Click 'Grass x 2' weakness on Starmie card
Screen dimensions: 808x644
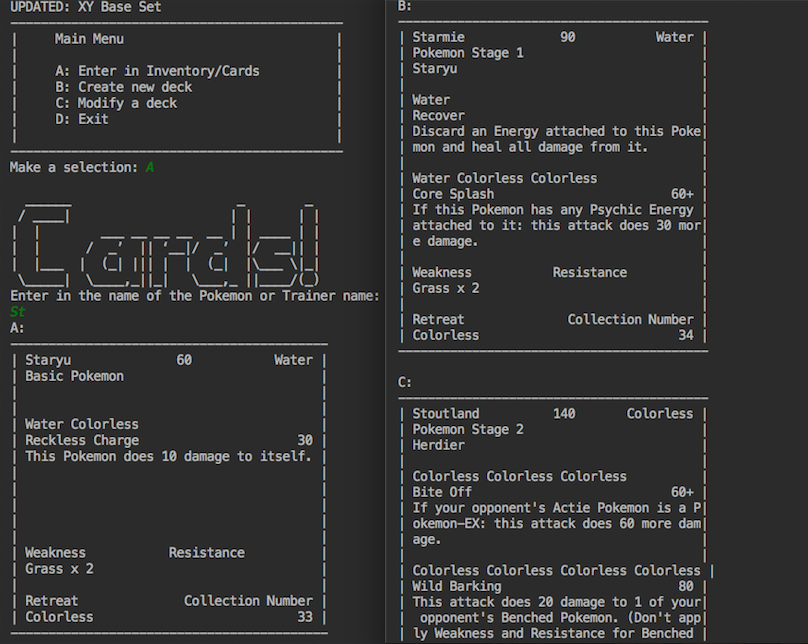[446, 288]
